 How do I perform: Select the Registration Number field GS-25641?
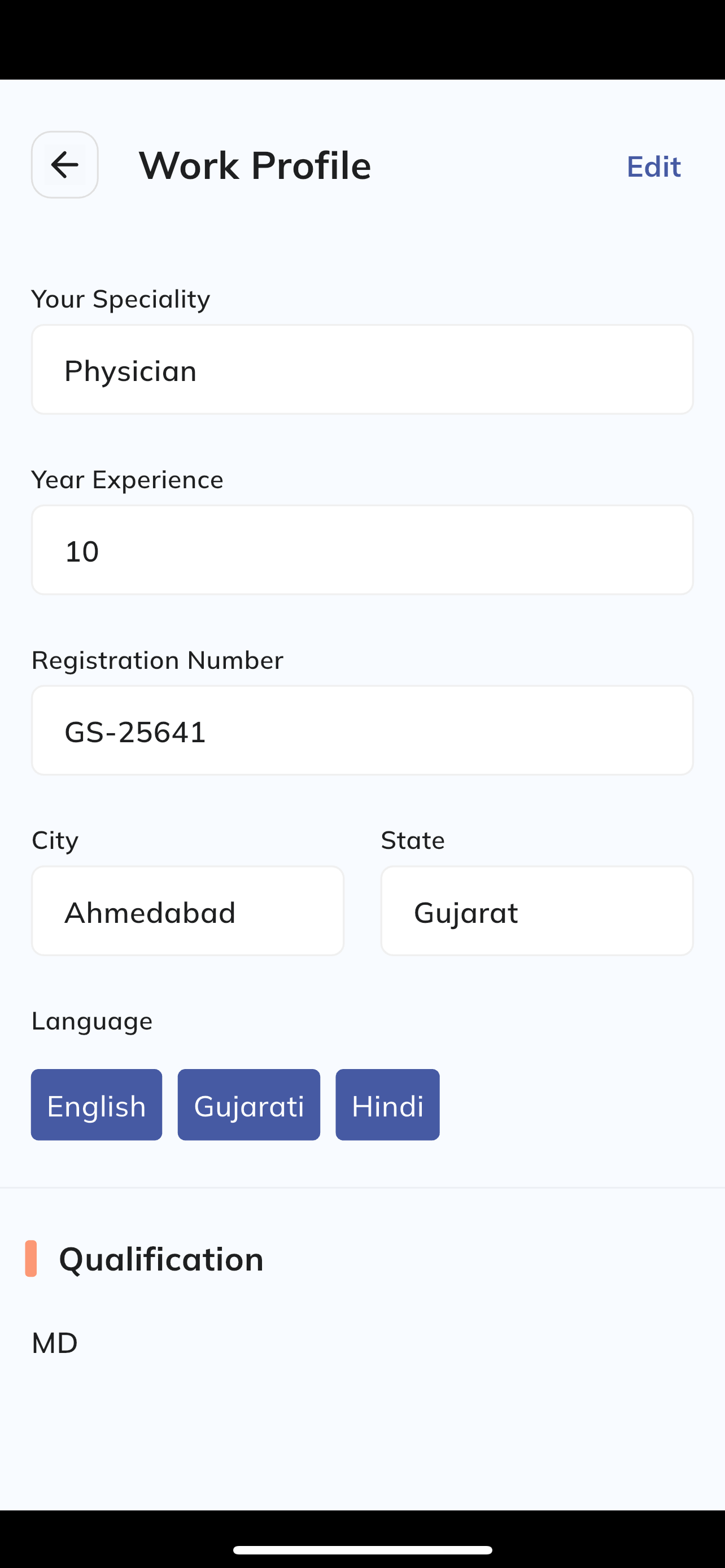[362, 730]
